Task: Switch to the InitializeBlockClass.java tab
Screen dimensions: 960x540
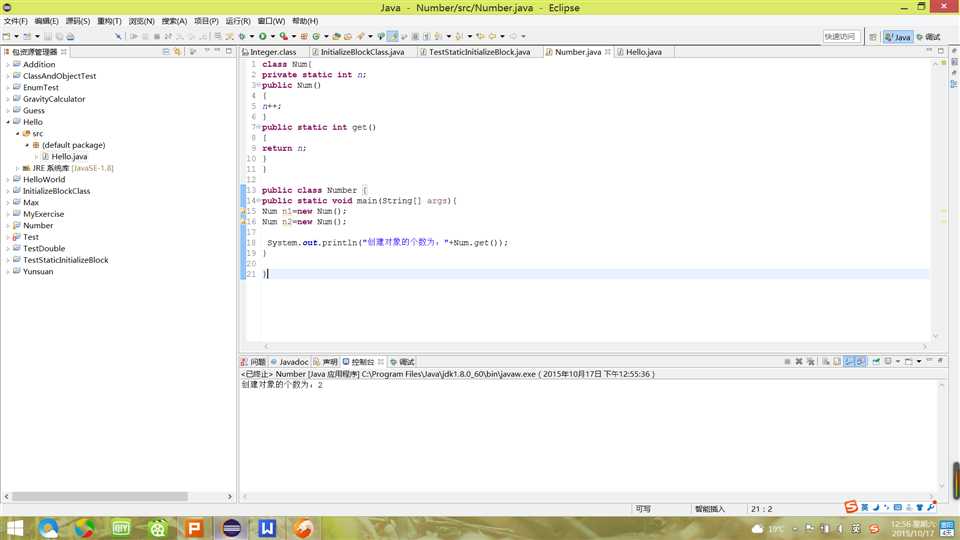Action: tap(362, 52)
